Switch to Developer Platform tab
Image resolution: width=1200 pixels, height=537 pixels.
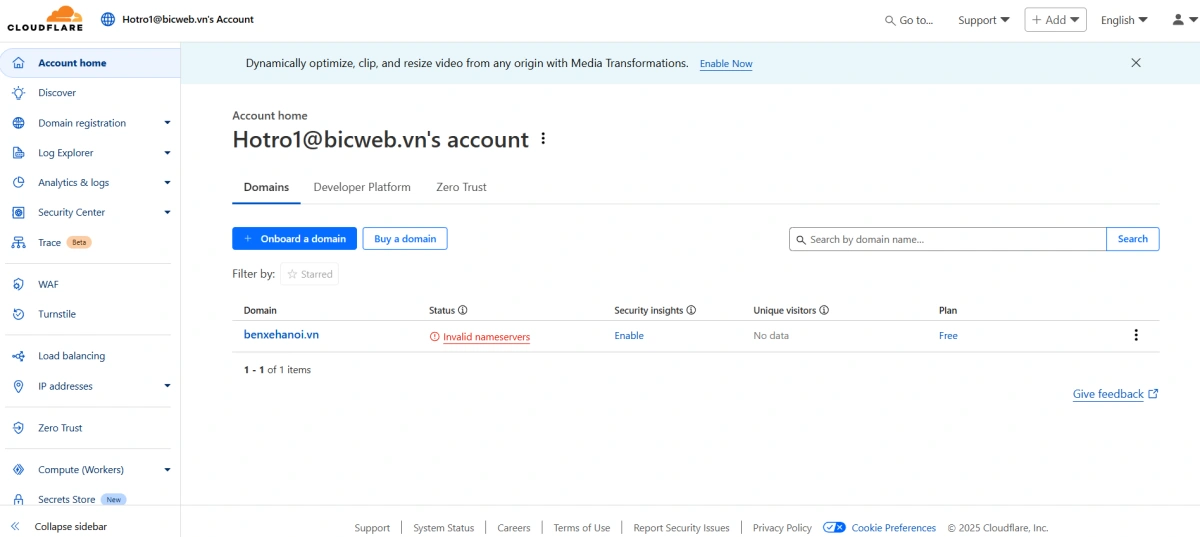(362, 187)
